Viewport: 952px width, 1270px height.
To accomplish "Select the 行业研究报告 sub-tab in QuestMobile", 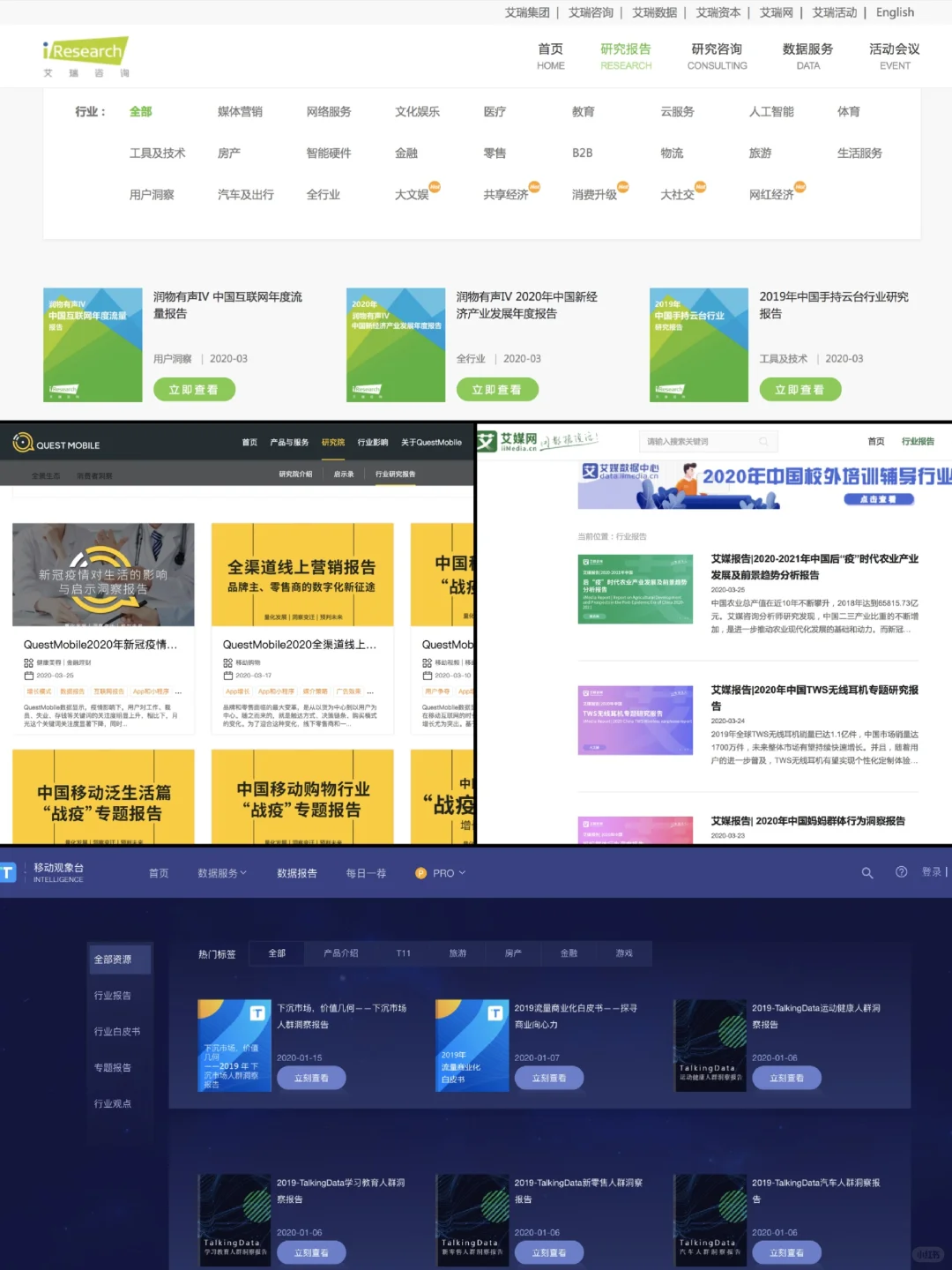I will tap(395, 474).
